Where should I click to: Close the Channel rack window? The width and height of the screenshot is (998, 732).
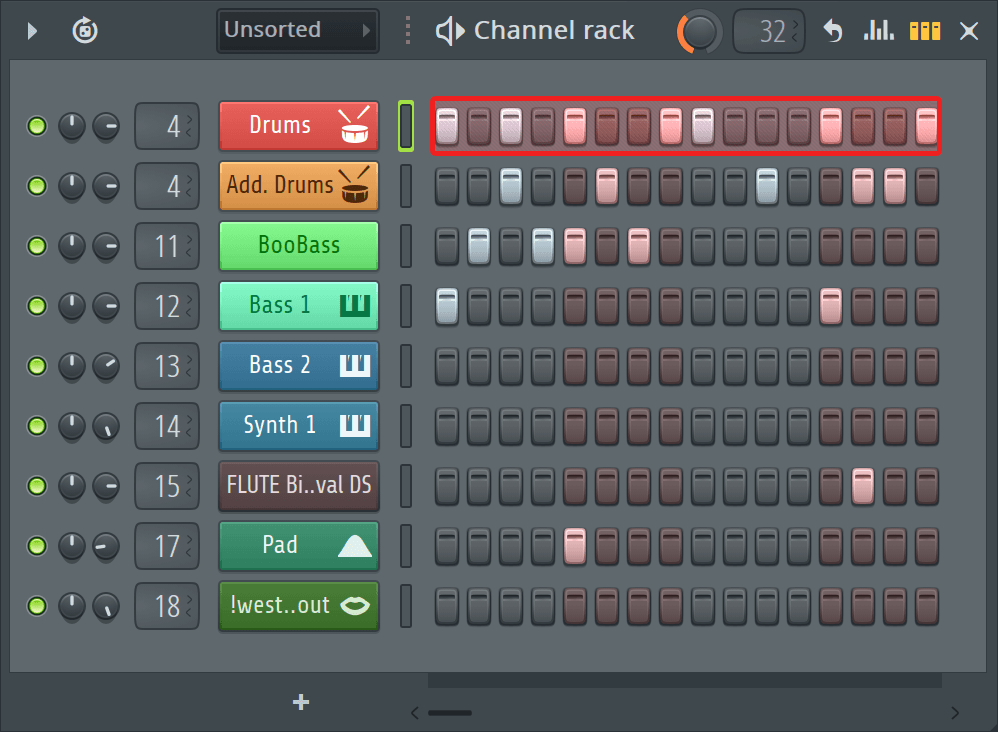[x=969, y=31]
